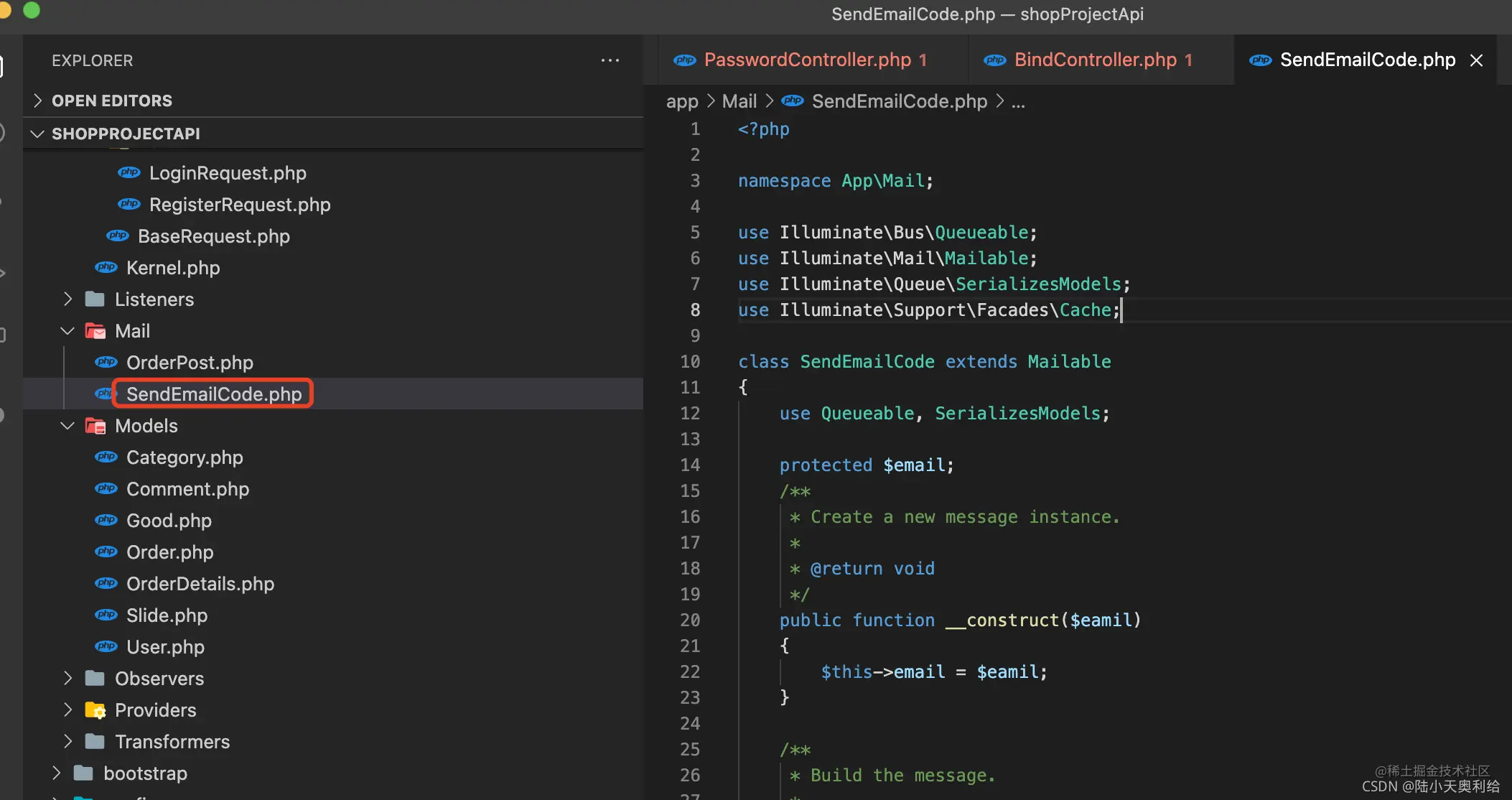Screen dimensions: 1512x800
Task: Open OrderPost.php under Mail
Action: pyautogui.click(x=190, y=363)
